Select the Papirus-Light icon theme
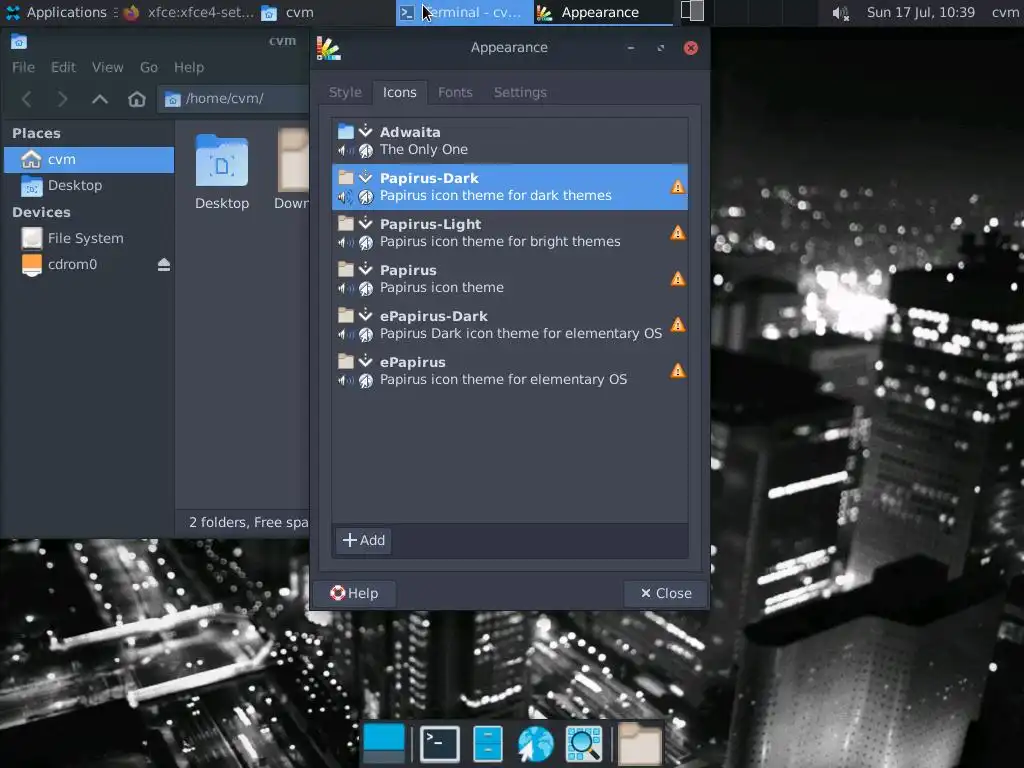This screenshot has width=1024, height=768. [510, 233]
